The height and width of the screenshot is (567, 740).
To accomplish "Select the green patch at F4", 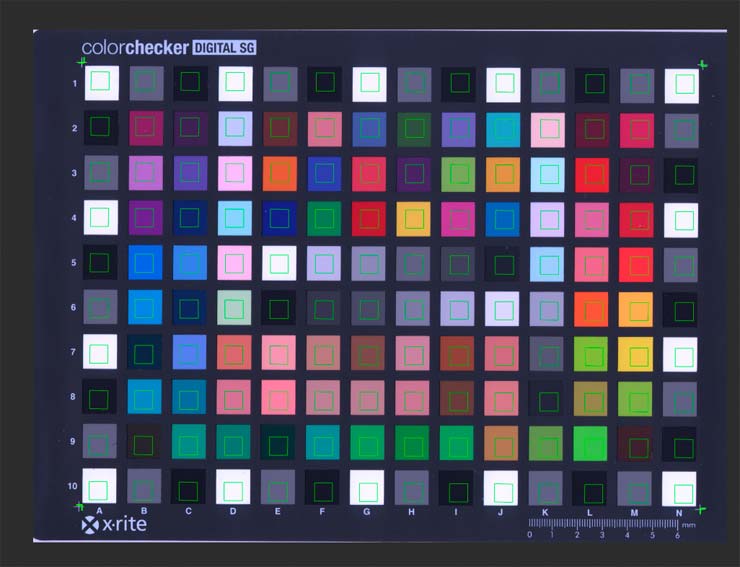I will (324, 219).
